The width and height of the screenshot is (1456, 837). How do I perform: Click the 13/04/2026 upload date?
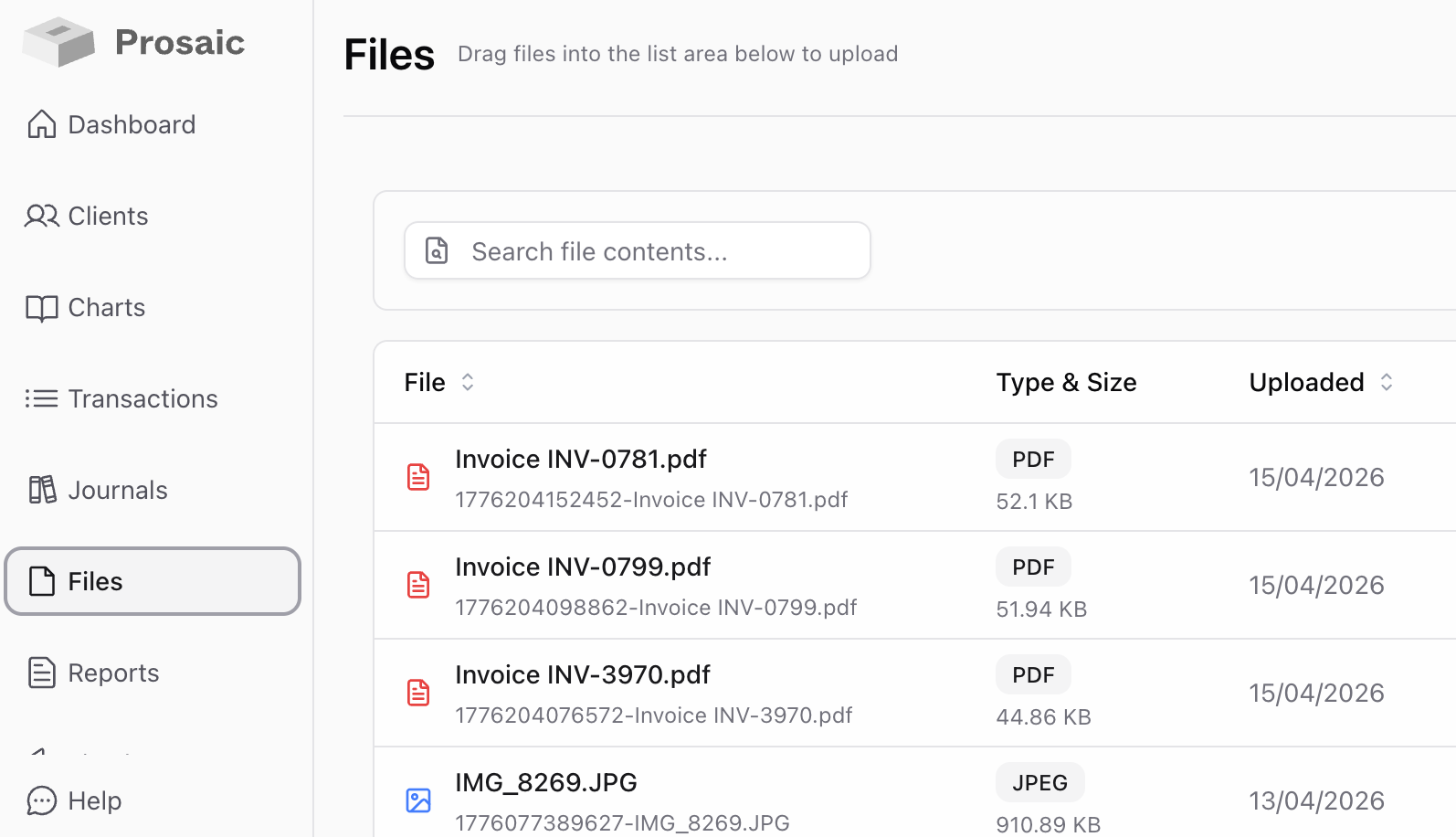tap(1316, 800)
